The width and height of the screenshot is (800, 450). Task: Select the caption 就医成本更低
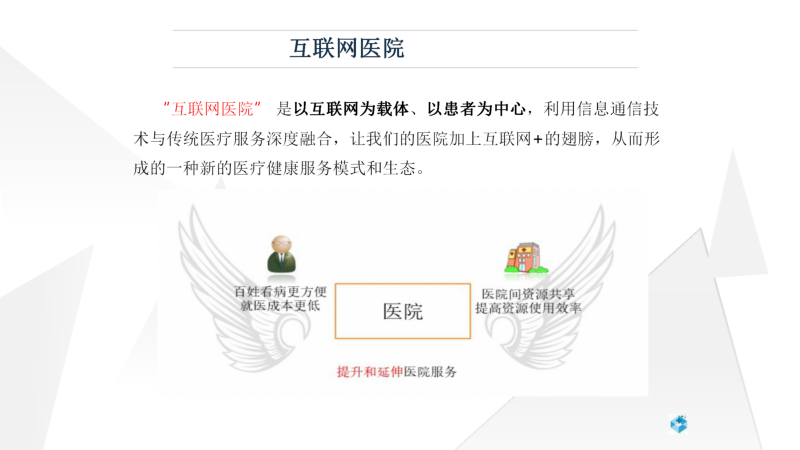pos(280,306)
